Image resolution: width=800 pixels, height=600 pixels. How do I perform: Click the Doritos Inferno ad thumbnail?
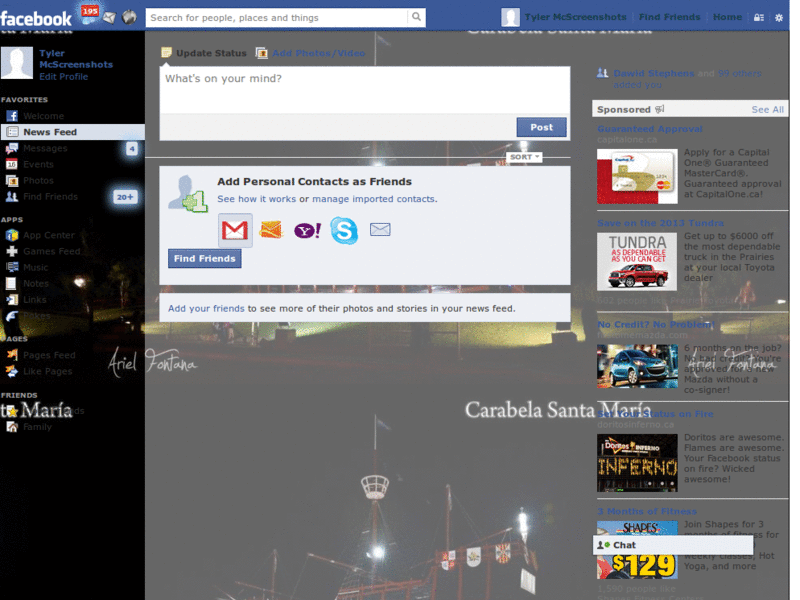637,463
